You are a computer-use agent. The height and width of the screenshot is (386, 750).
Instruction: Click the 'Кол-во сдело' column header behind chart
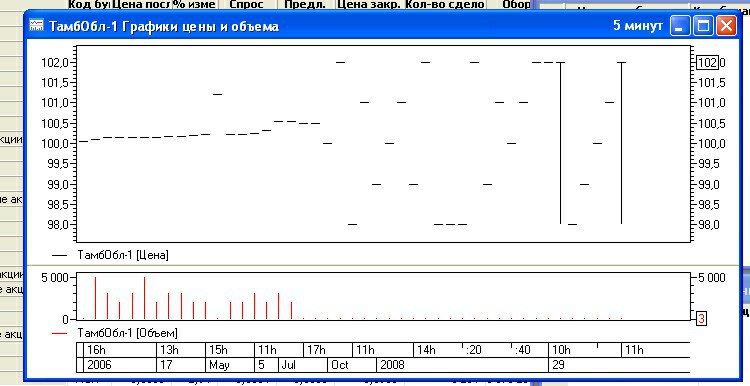point(445,4)
